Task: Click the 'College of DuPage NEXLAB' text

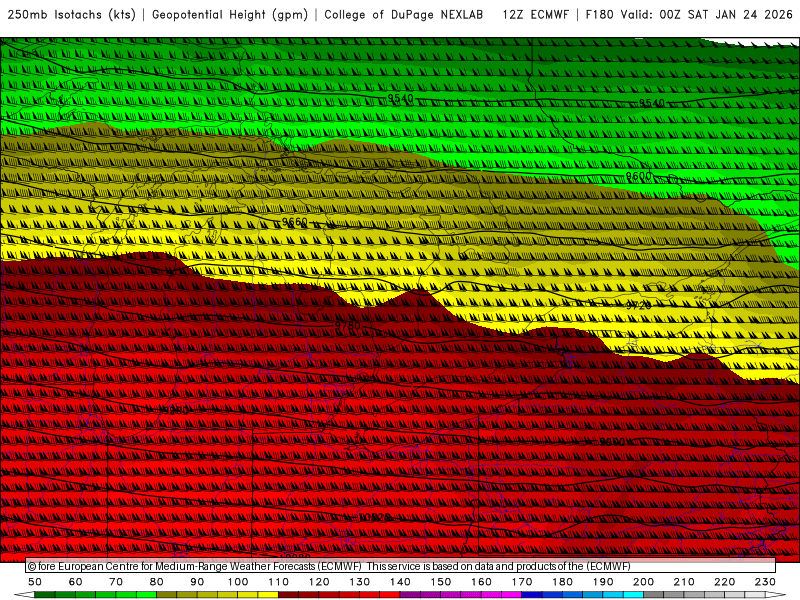Action: tap(404, 15)
